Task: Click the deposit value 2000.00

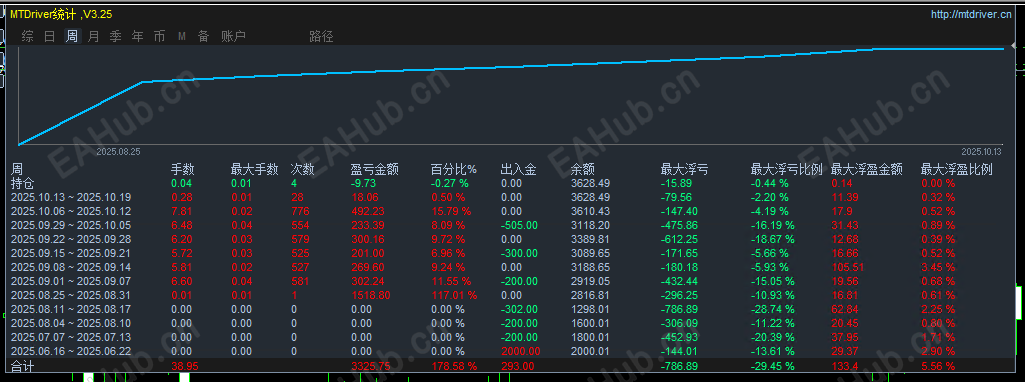Action: [x=520, y=351]
